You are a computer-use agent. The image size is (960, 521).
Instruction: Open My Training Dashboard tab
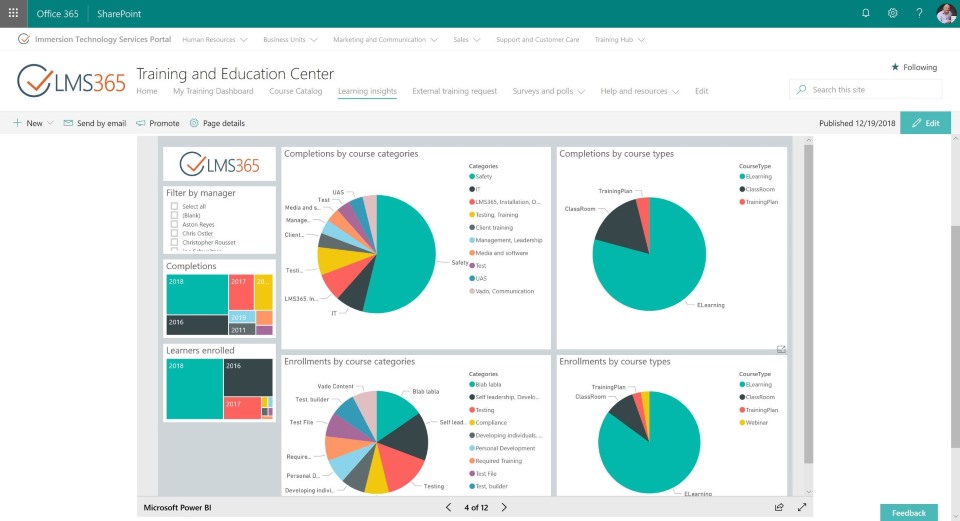pyautogui.click(x=213, y=91)
